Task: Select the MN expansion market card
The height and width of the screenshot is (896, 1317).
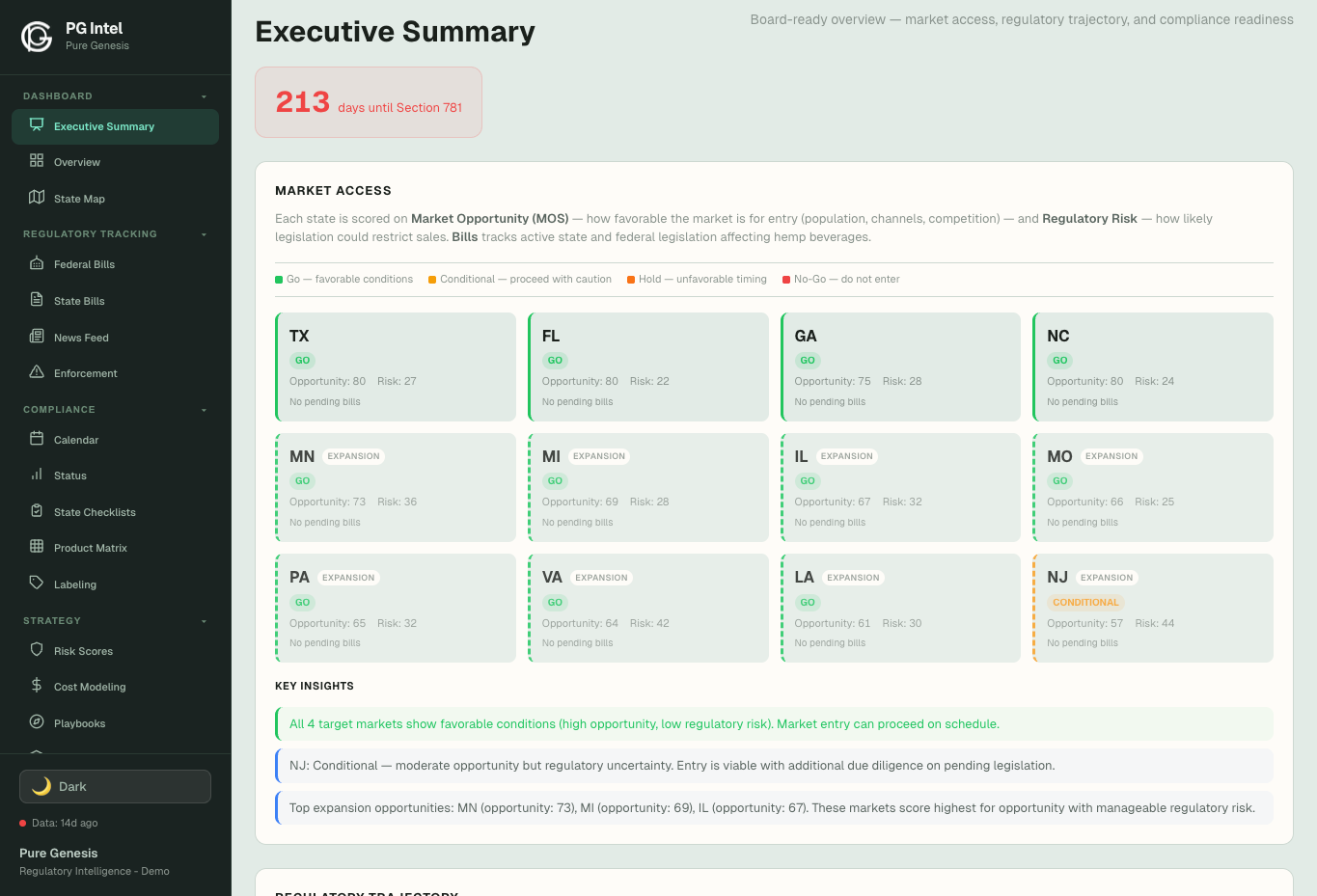Action: pyautogui.click(x=396, y=487)
